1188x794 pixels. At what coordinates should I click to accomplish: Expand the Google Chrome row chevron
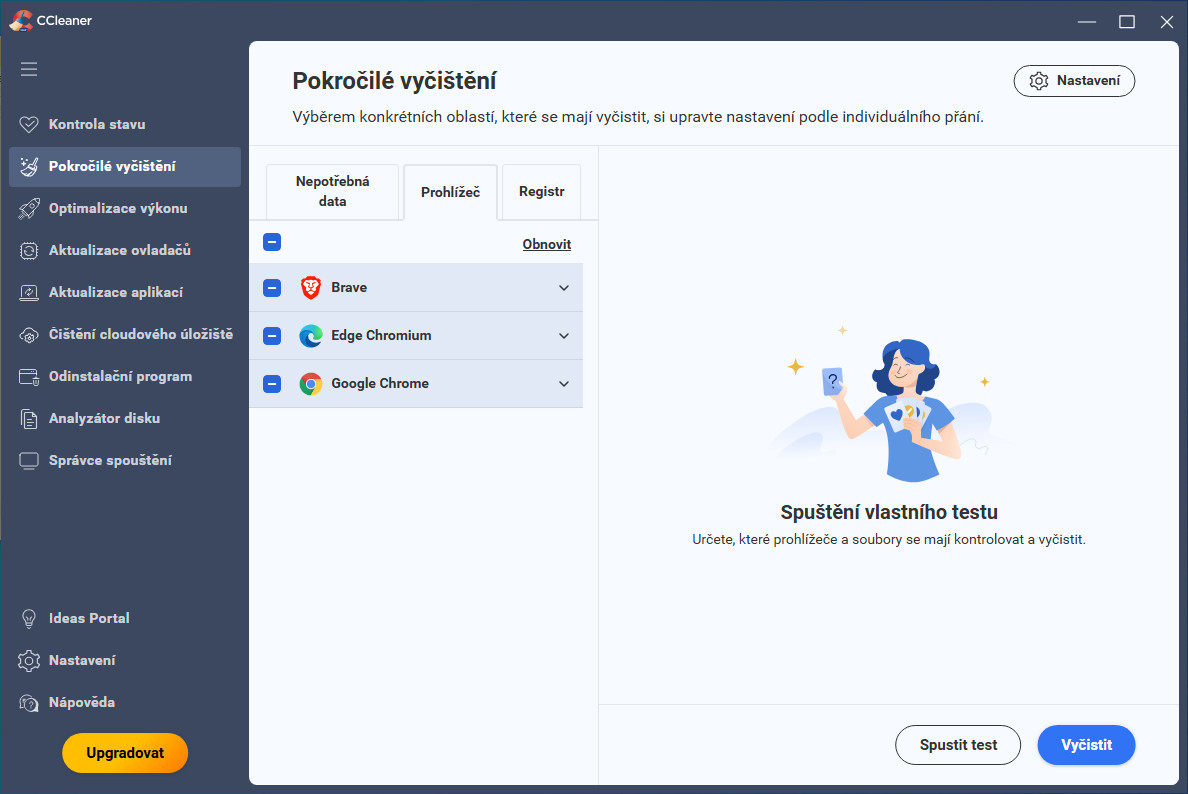point(564,384)
